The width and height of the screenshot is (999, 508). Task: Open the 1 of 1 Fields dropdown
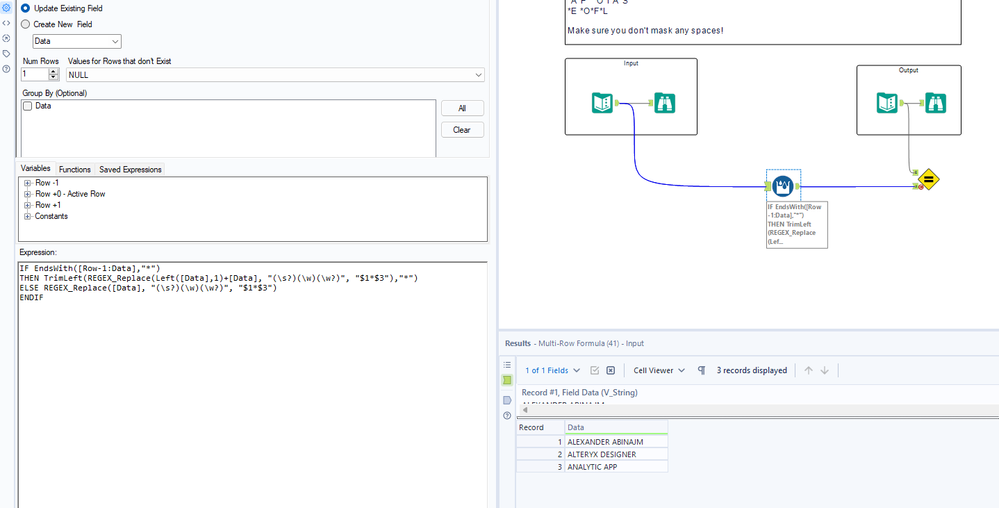(x=552, y=370)
